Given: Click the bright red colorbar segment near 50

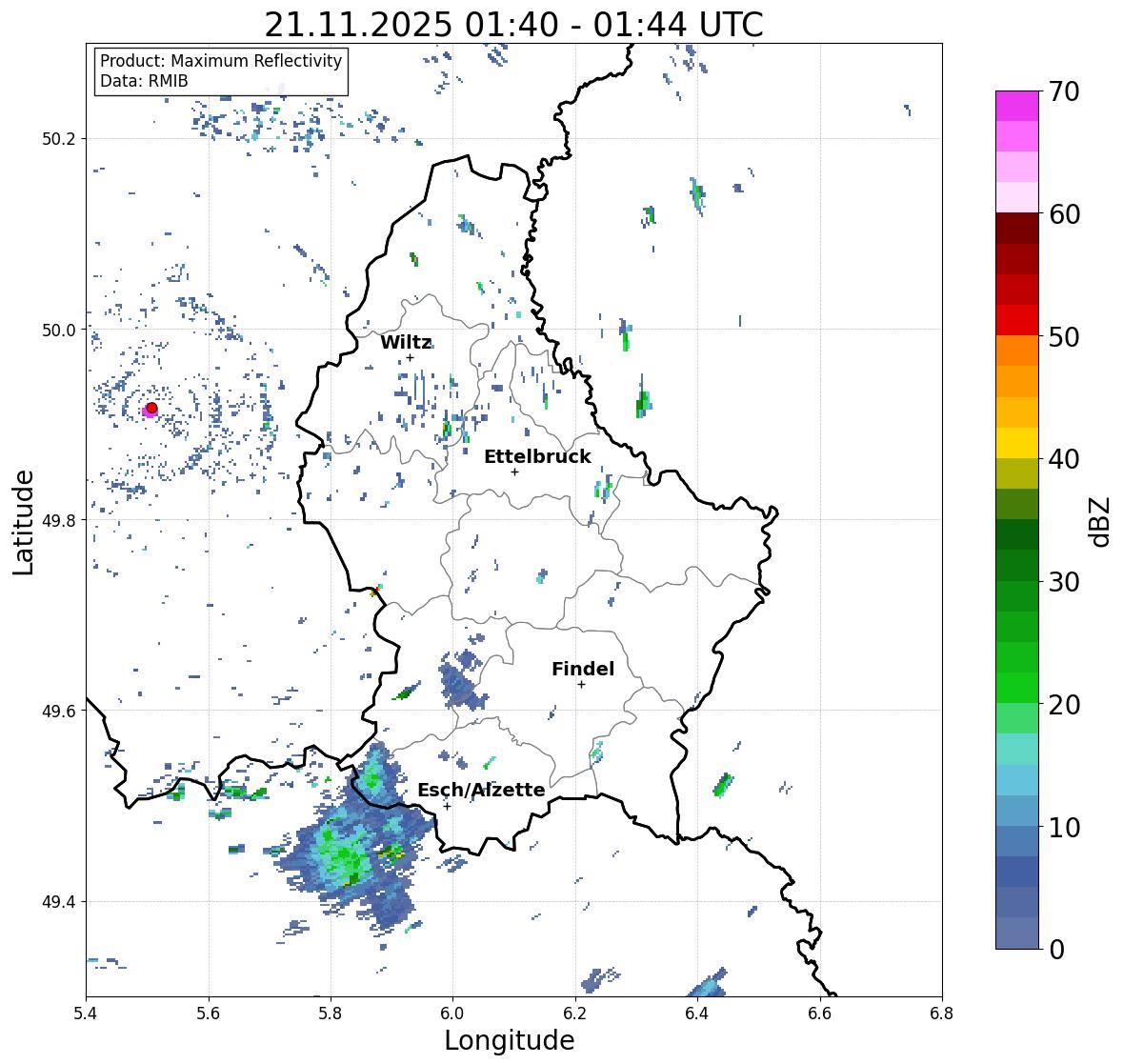Looking at the screenshot, I should click(1017, 321).
